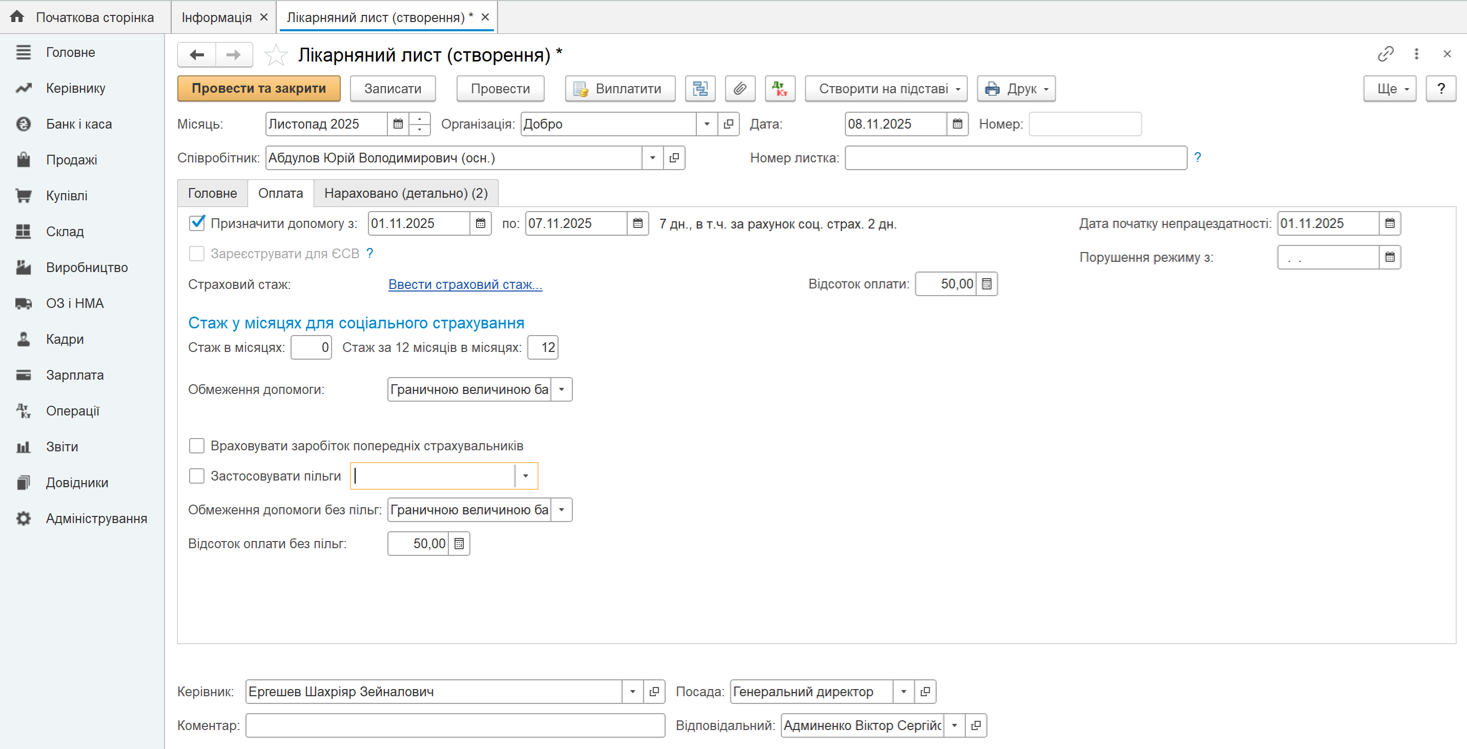Click the Провести та закрити button

(x=259, y=89)
